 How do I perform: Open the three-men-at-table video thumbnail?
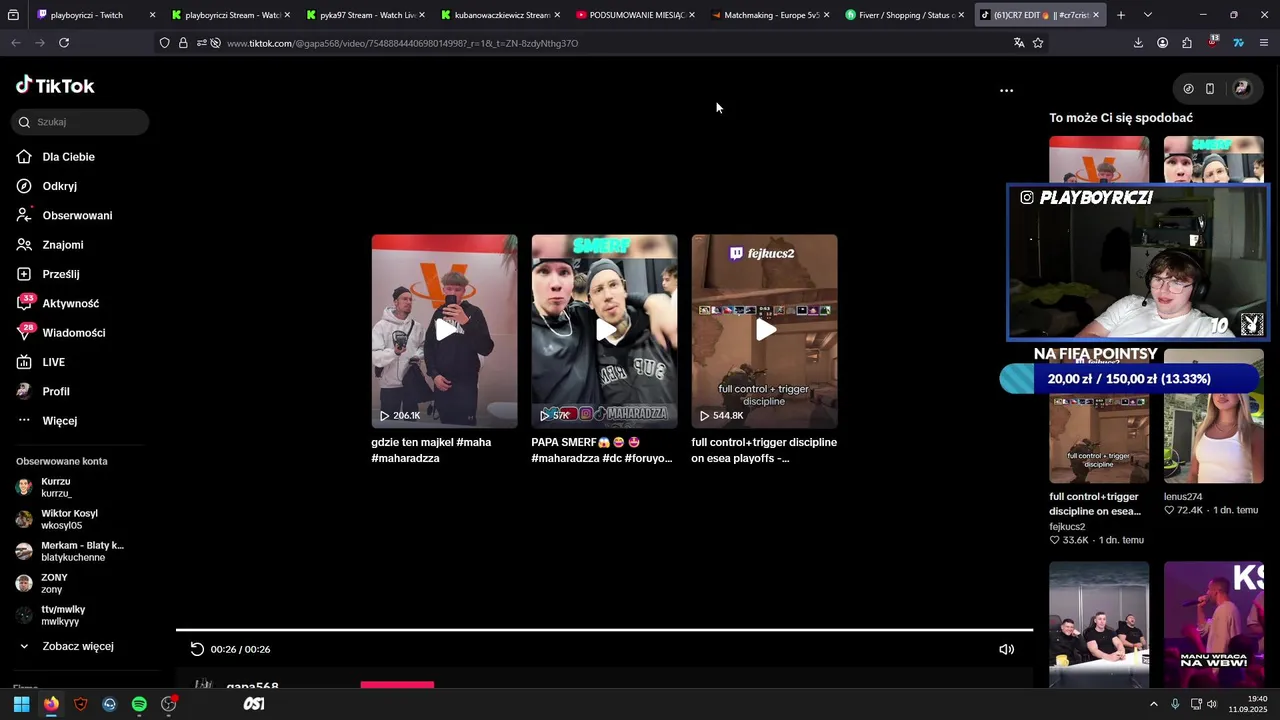[1099, 623]
